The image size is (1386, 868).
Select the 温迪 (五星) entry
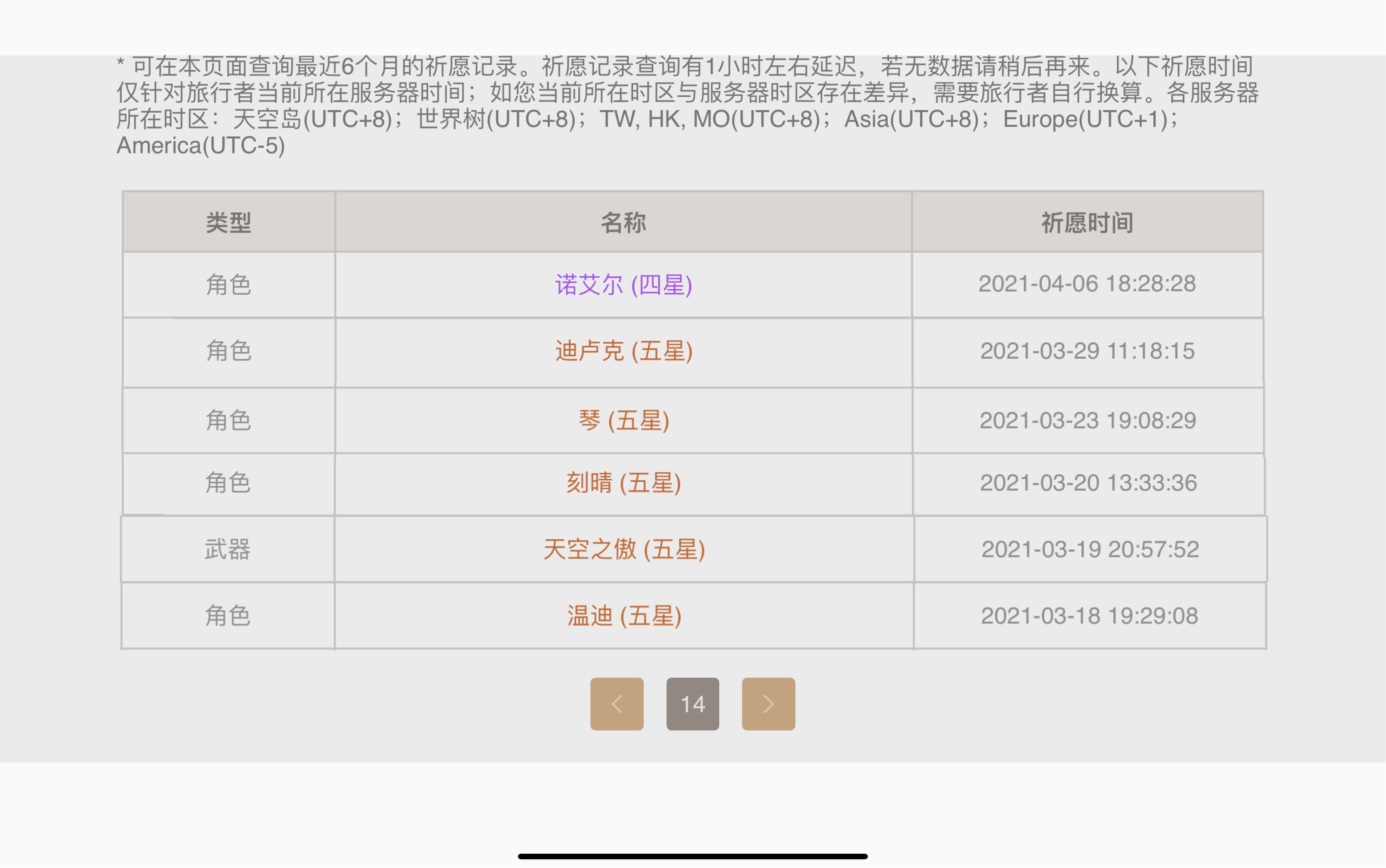point(625,616)
